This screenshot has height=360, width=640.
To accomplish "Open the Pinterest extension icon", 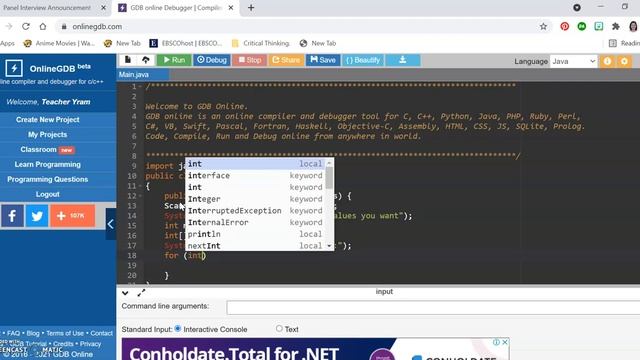I will coord(564,27).
